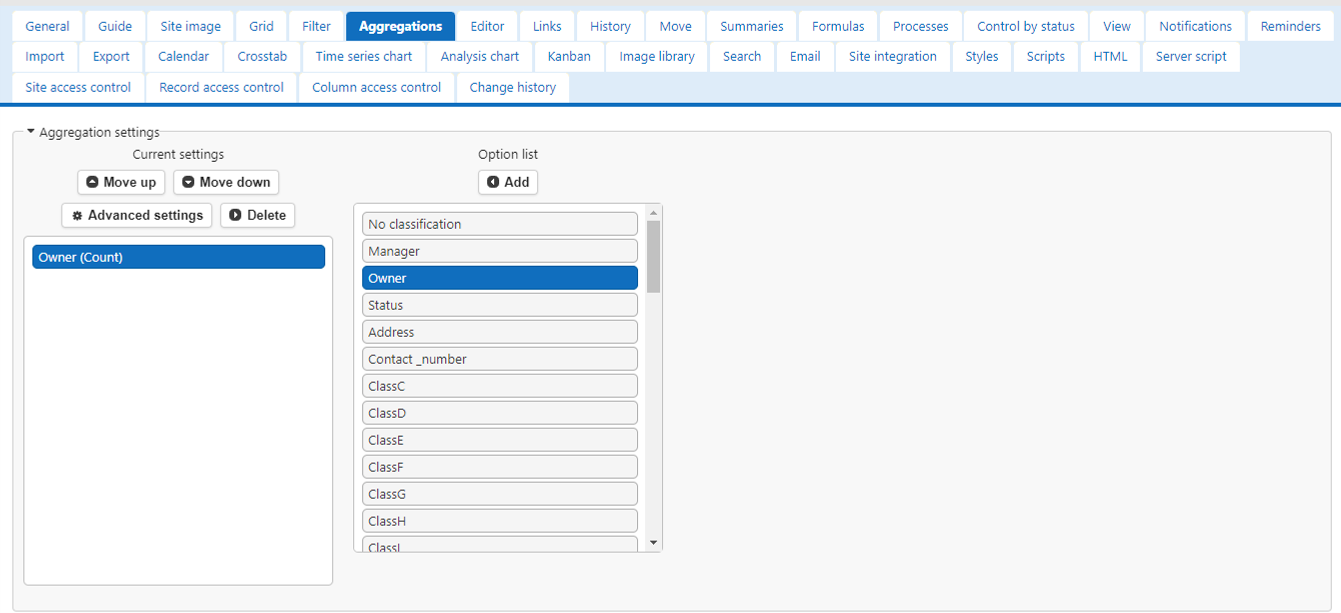Select Contact _number in option list
The width and height of the screenshot is (1341, 613).
point(500,359)
